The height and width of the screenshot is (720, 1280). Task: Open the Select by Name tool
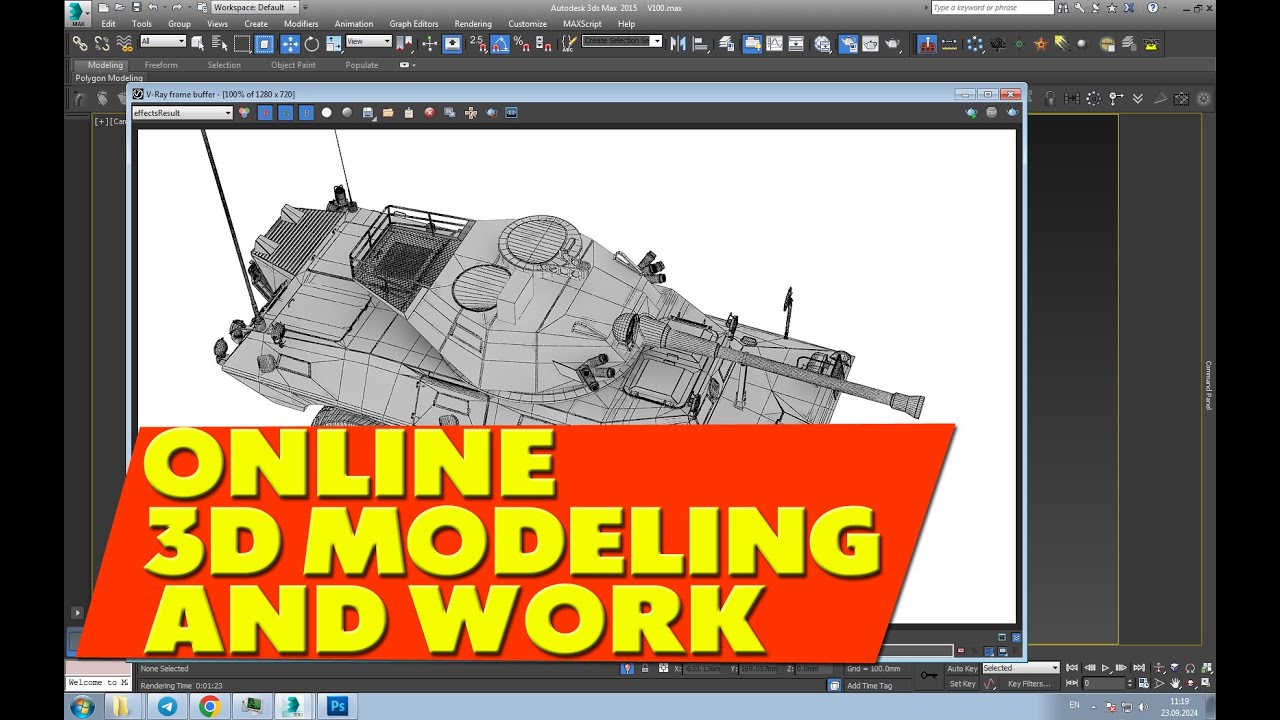219,44
